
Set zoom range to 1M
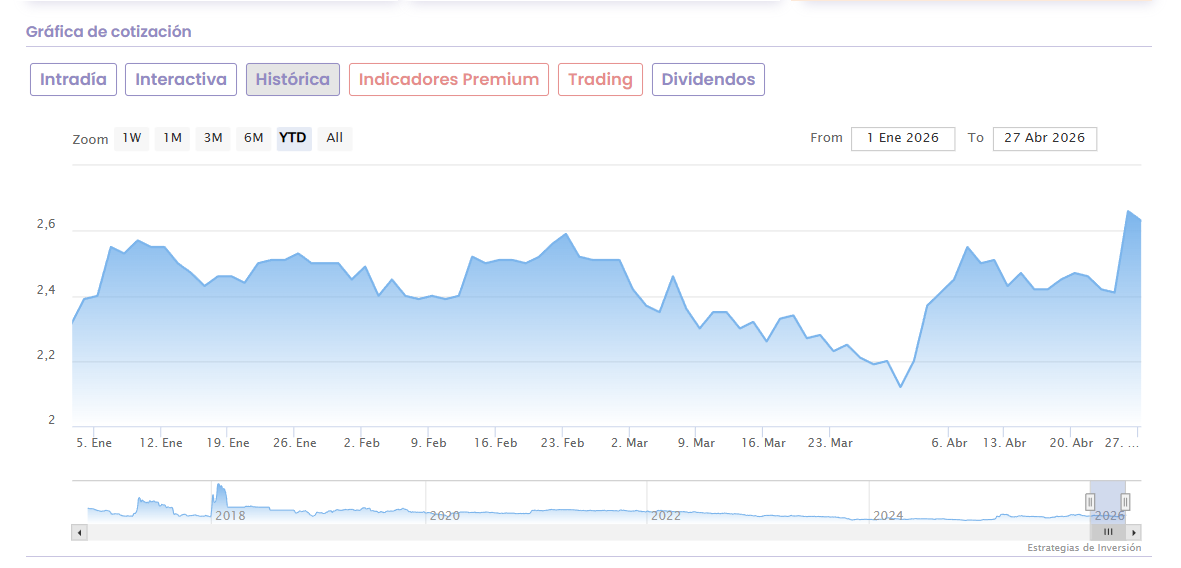[173, 138]
